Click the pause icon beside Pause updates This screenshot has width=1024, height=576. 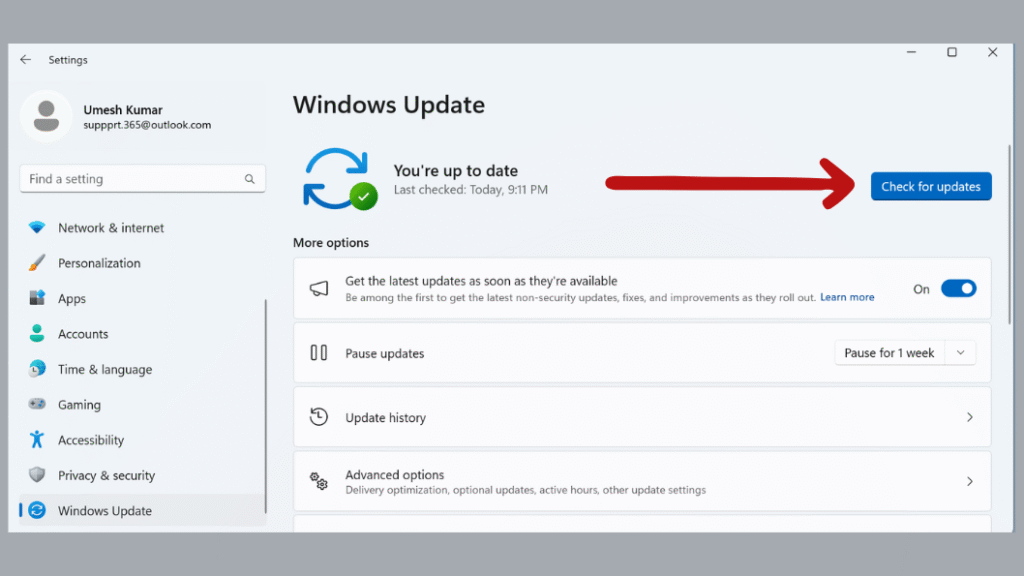[x=319, y=353]
